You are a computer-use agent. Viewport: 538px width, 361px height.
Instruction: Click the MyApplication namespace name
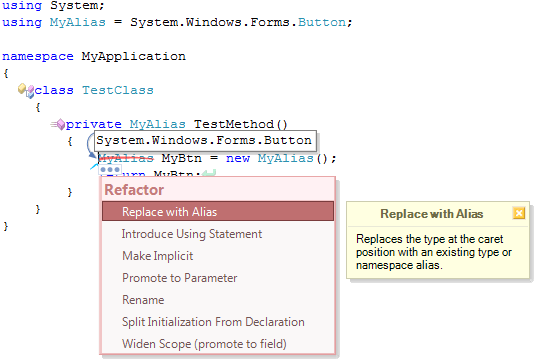point(133,56)
